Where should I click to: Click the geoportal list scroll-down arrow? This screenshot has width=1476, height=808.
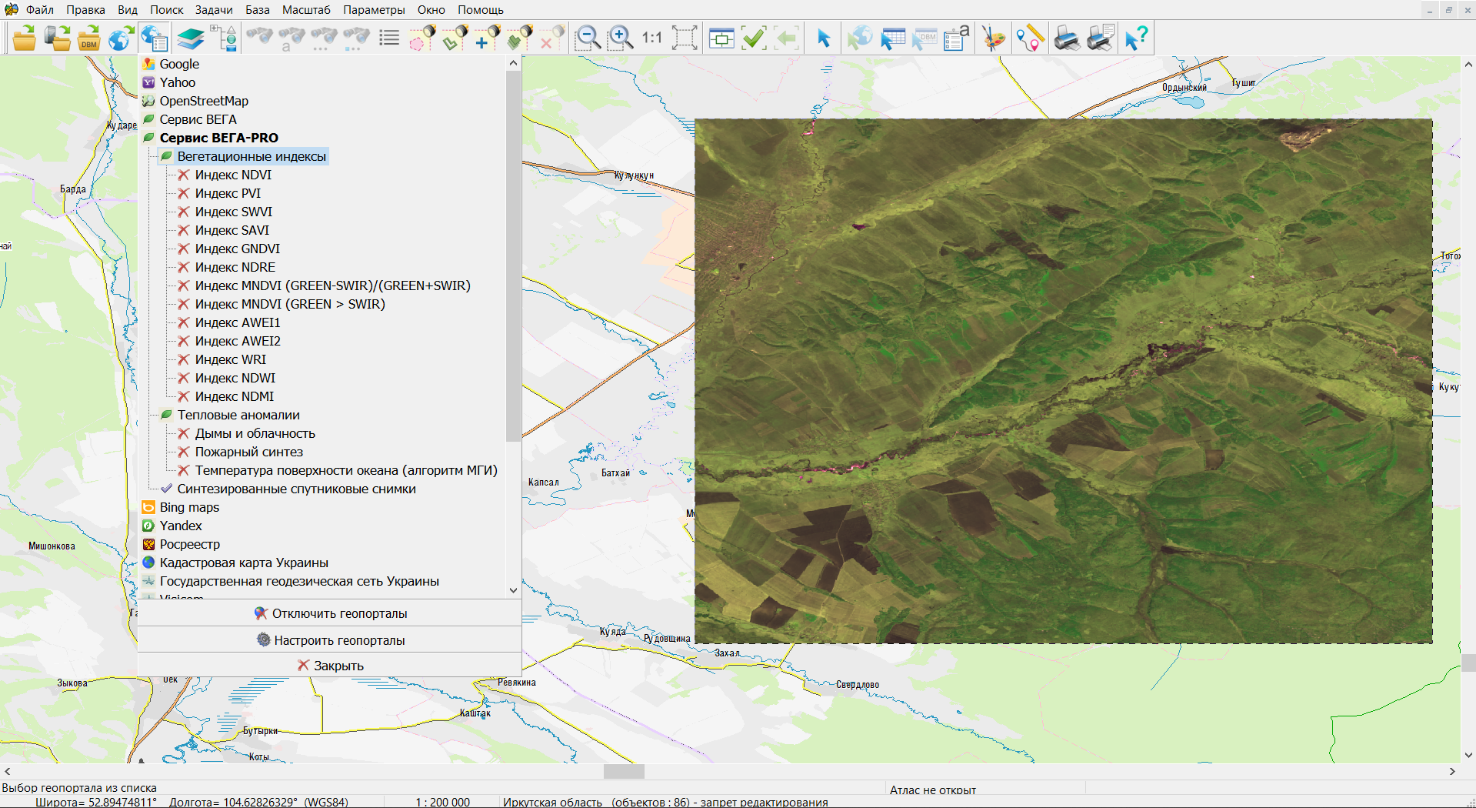click(x=514, y=591)
